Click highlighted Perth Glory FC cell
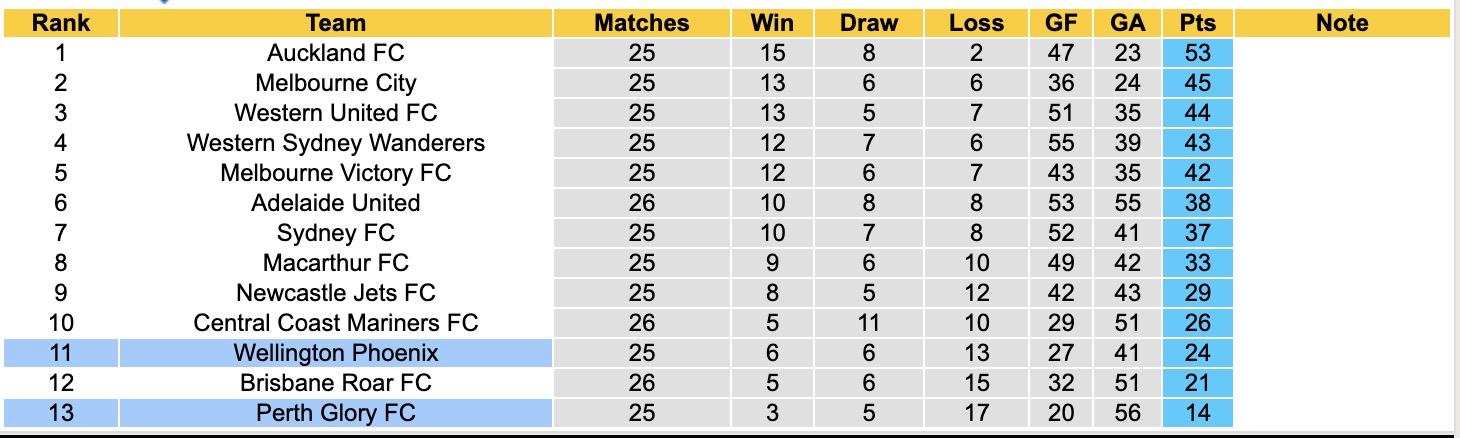This screenshot has width=1460, height=438. point(336,413)
